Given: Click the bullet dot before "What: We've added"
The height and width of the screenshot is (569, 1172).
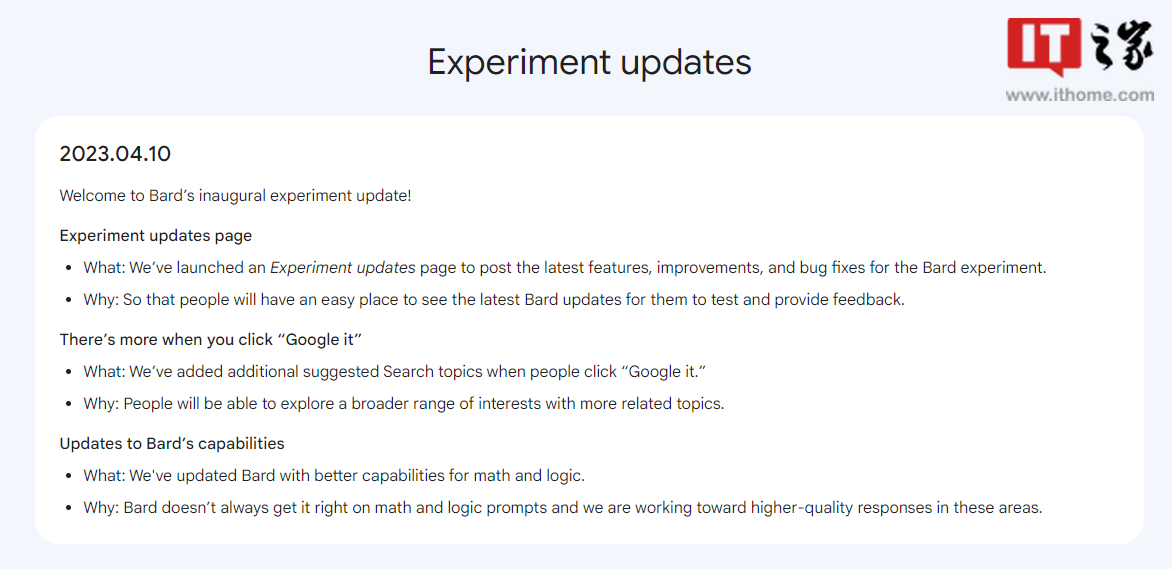Looking at the screenshot, I should 68,372.
